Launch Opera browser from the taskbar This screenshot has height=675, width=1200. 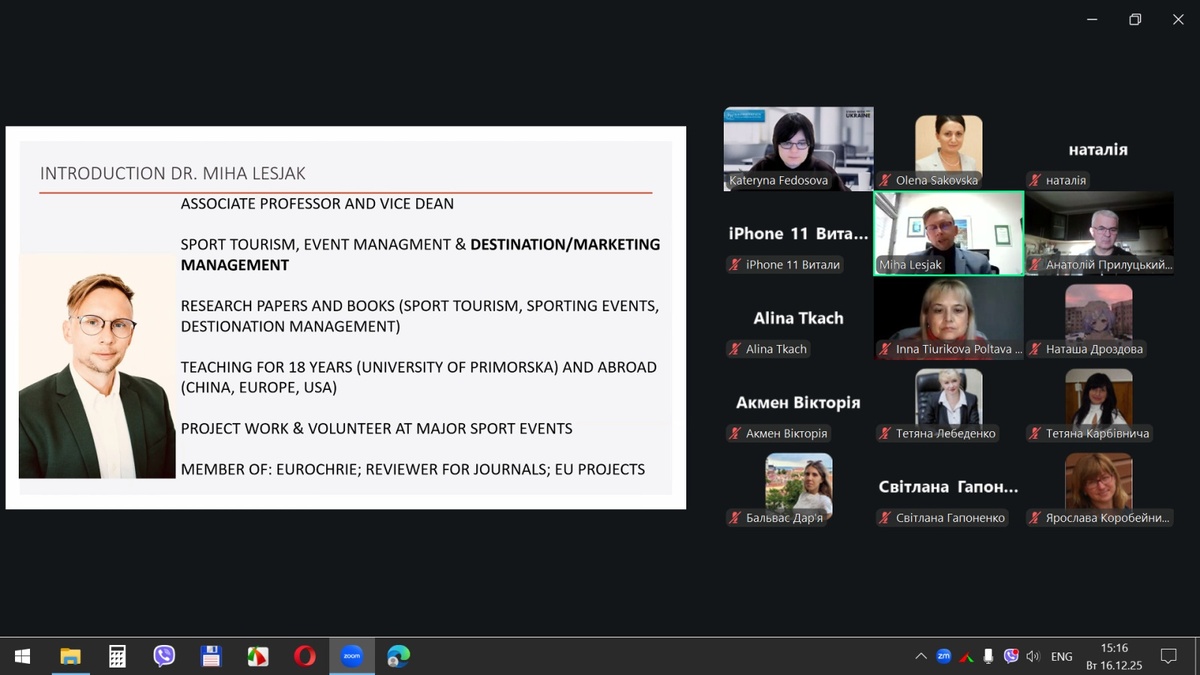tap(305, 657)
